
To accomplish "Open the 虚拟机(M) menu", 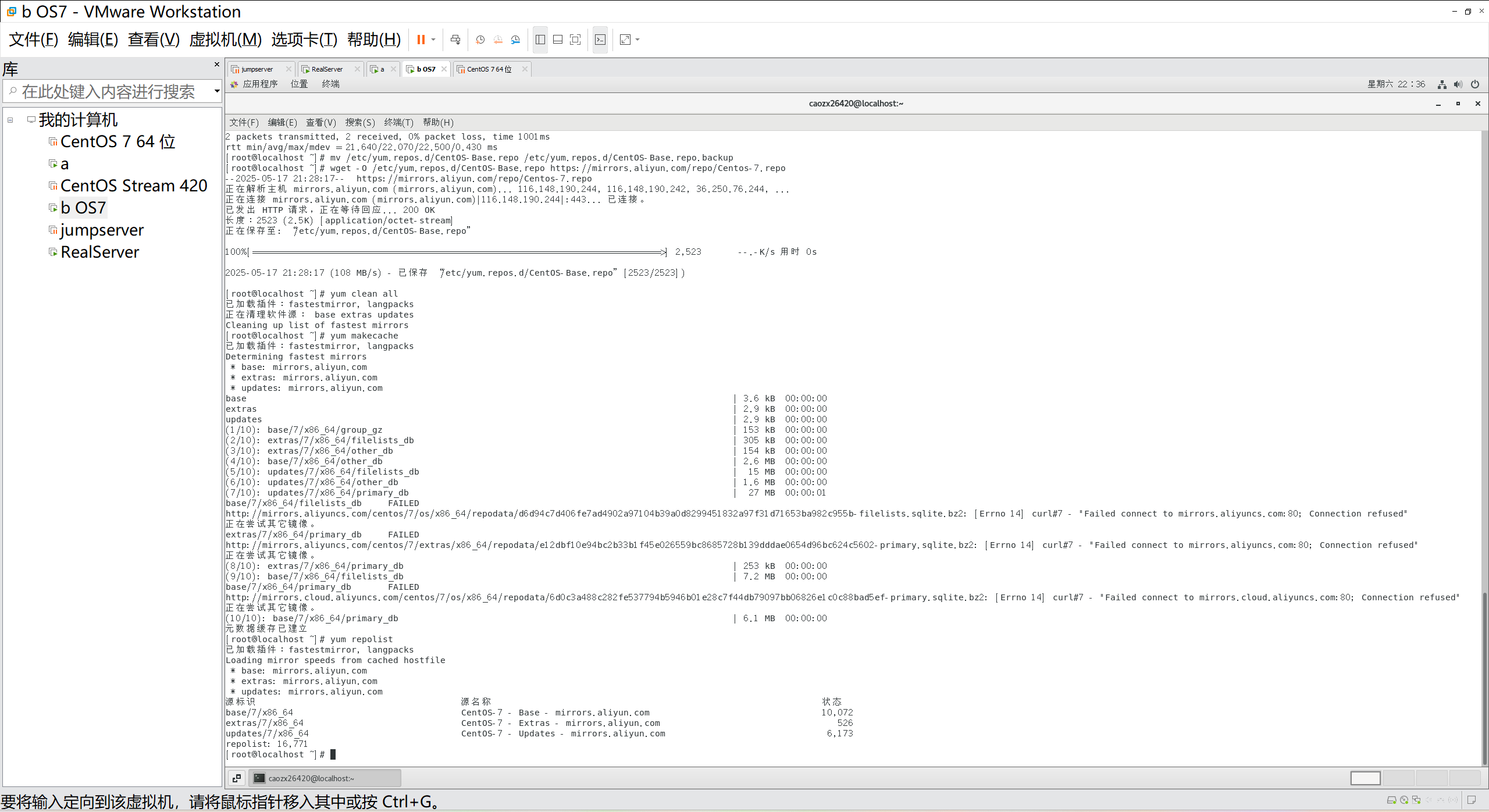I will pyautogui.click(x=226, y=40).
